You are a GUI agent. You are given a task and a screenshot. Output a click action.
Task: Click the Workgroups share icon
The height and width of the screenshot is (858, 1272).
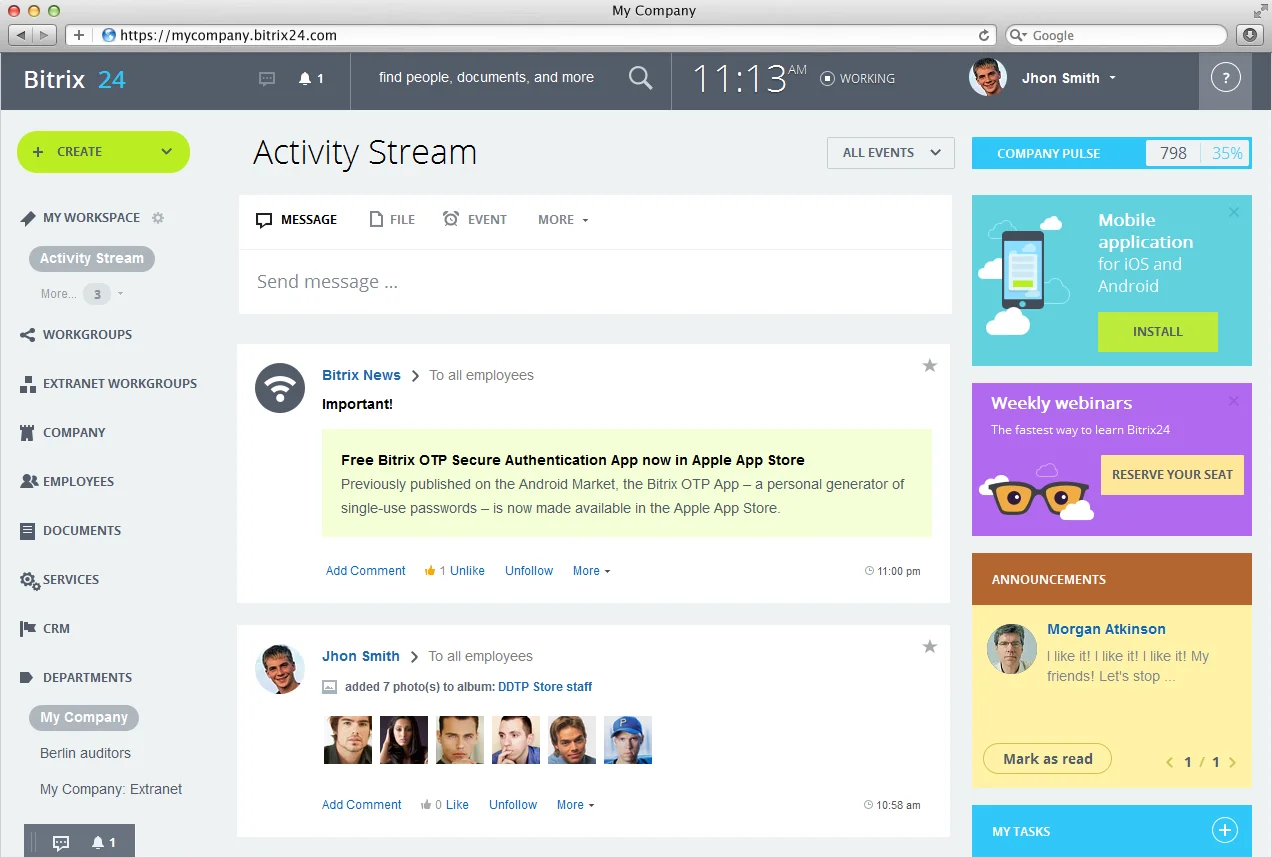[28, 335]
